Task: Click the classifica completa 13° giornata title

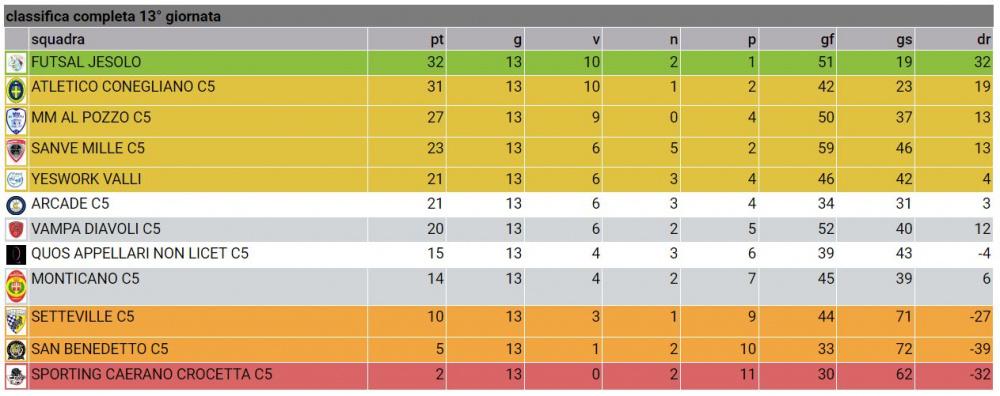Action: click(x=114, y=17)
